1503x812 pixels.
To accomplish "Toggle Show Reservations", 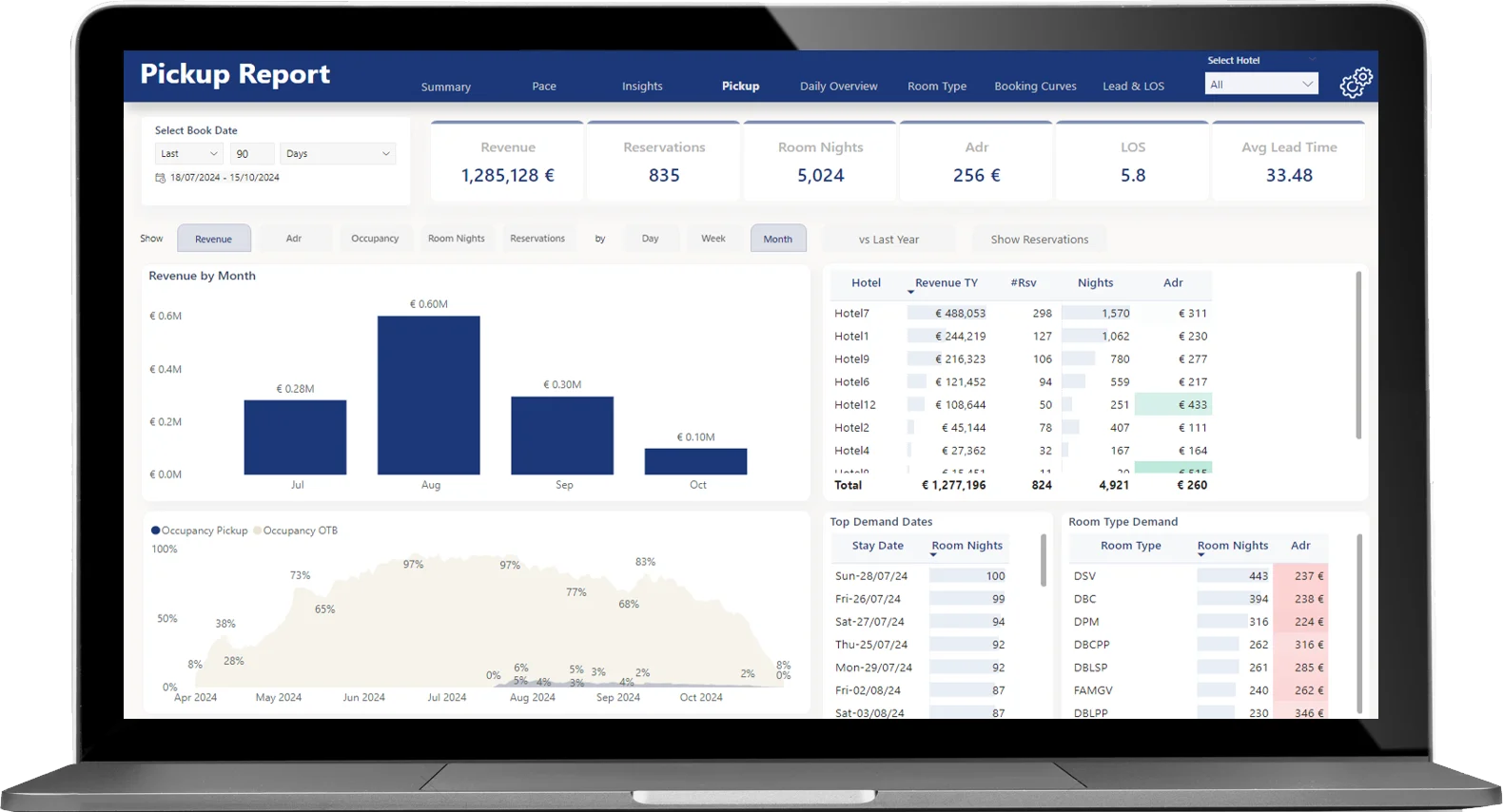I will (x=1039, y=240).
